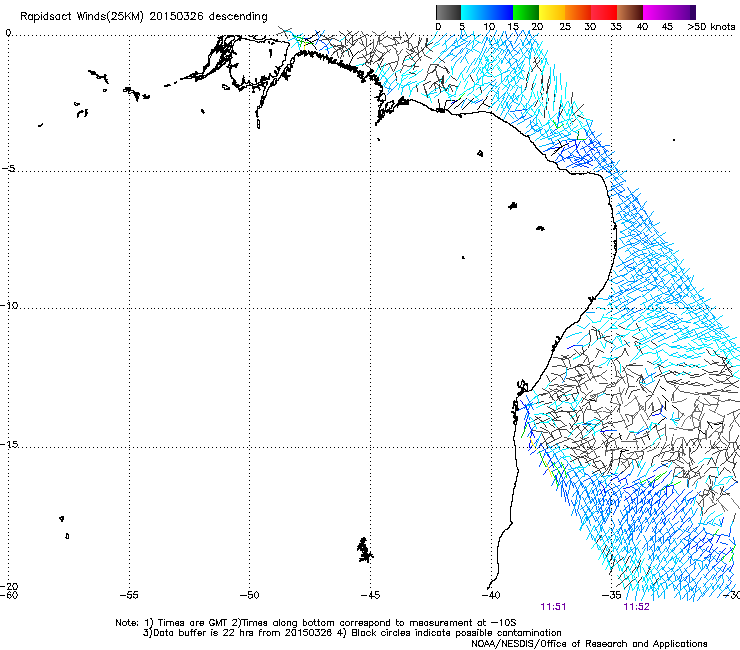Click the magenta 40-45 knots color swatch
Image resolution: width=740 pixels, height=650 pixels.
point(656,12)
